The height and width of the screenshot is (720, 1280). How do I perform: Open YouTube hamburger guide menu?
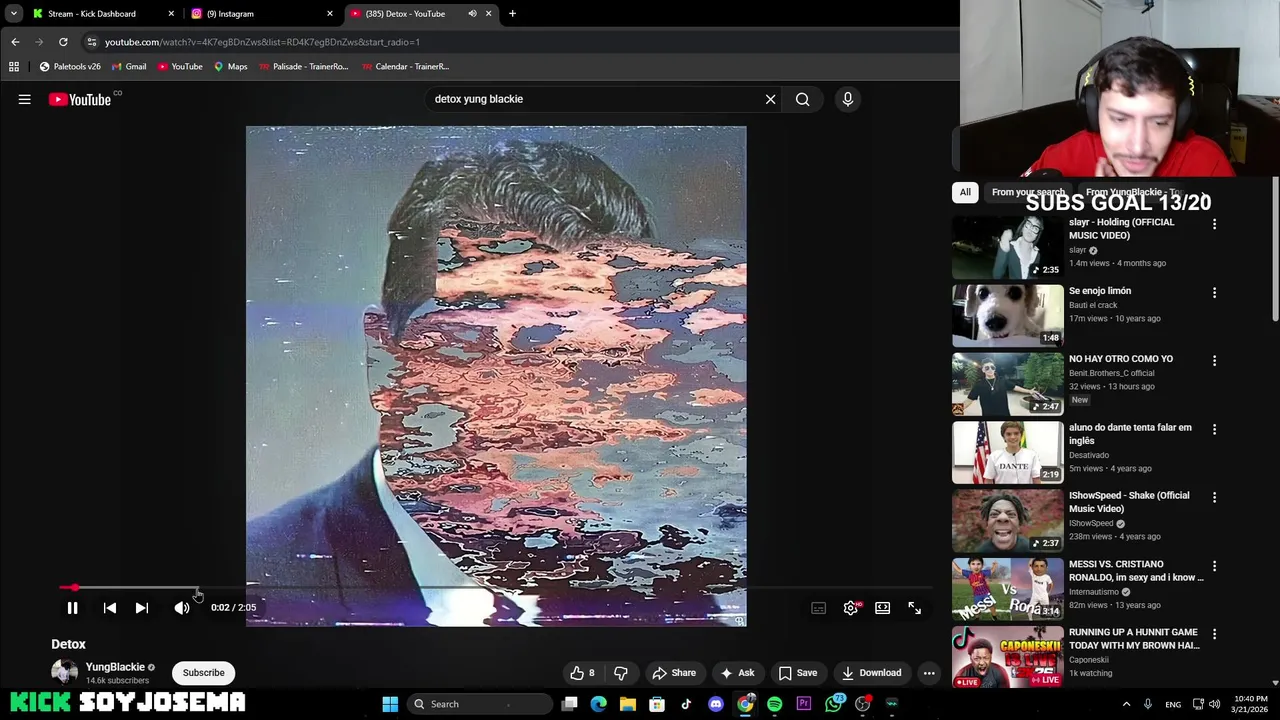24,99
